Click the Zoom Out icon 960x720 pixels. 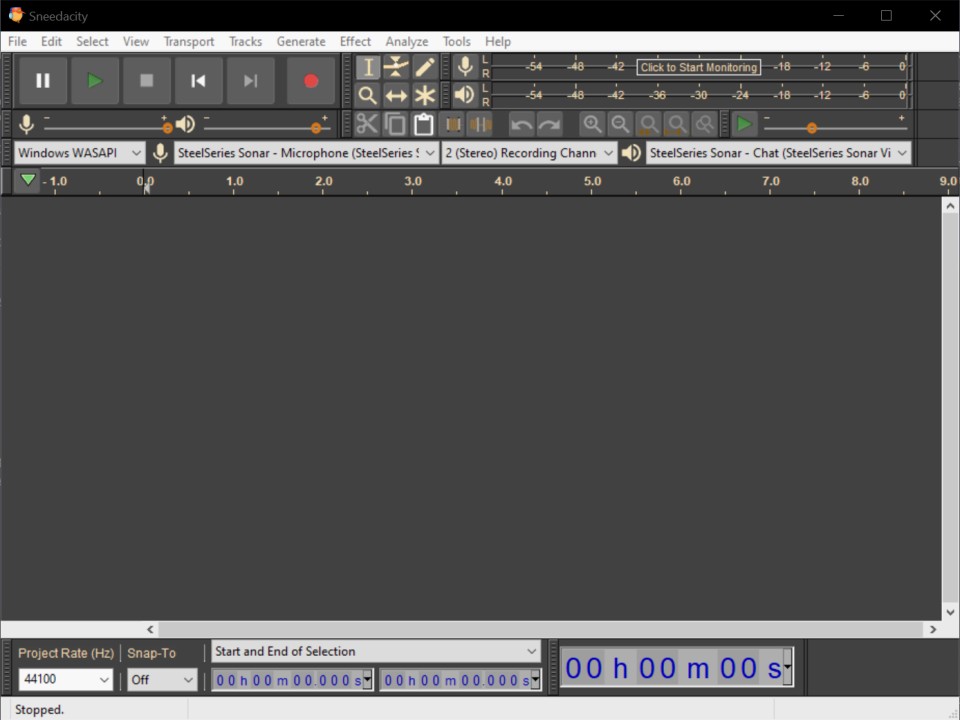[620, 124]
